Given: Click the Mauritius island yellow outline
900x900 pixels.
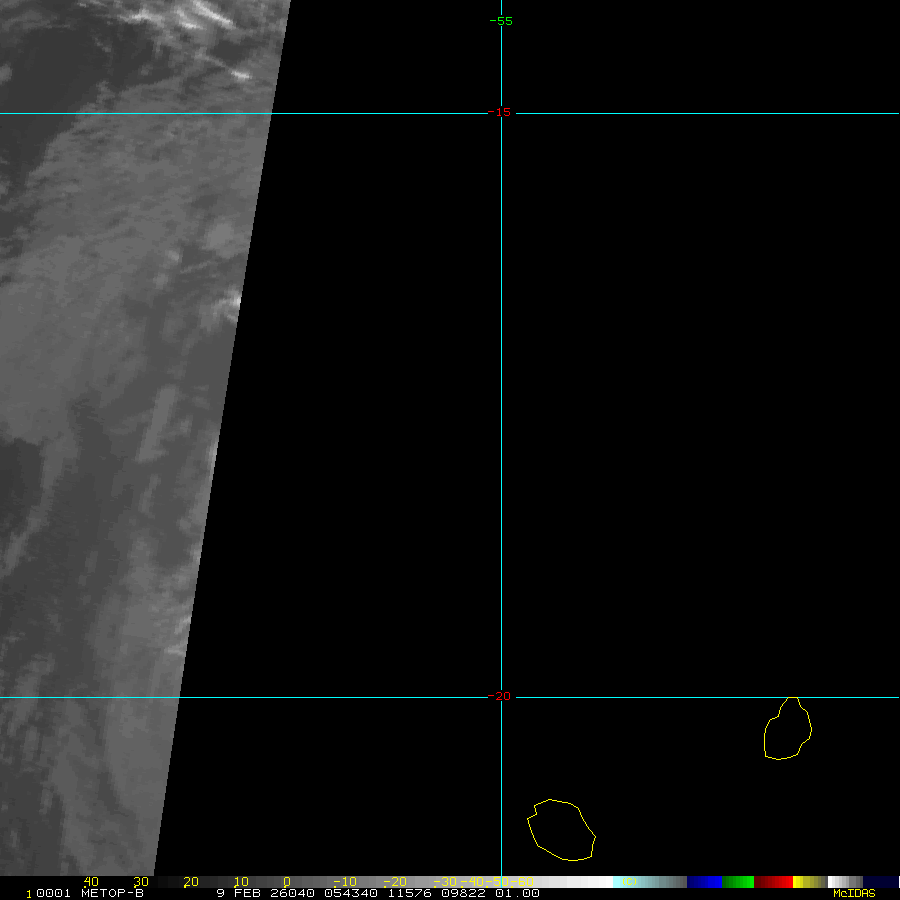Looking at the screenshot, I should [787, 729].
